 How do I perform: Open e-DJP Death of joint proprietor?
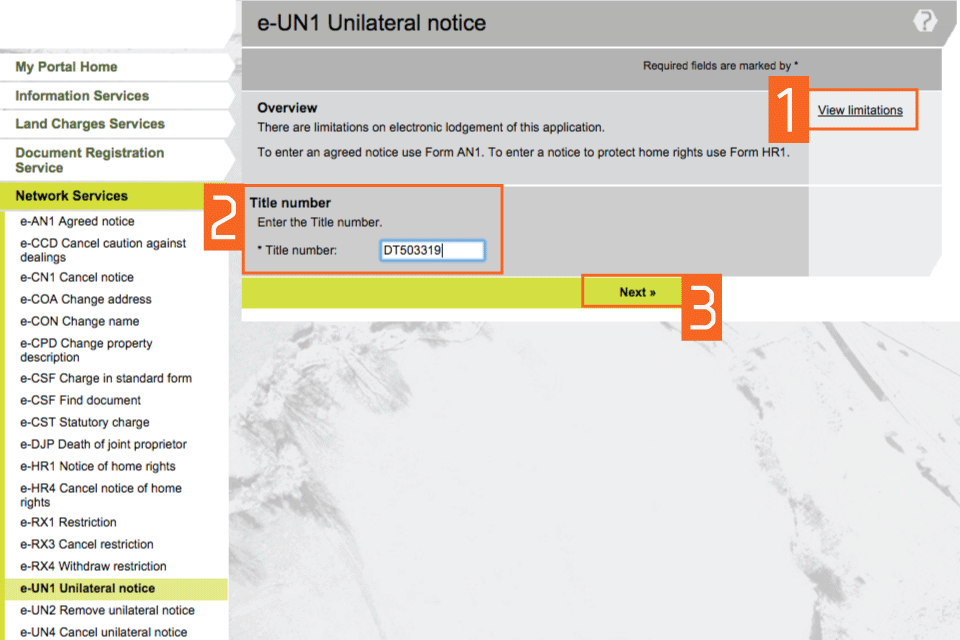pyautogui.click(x=103, y=445)
